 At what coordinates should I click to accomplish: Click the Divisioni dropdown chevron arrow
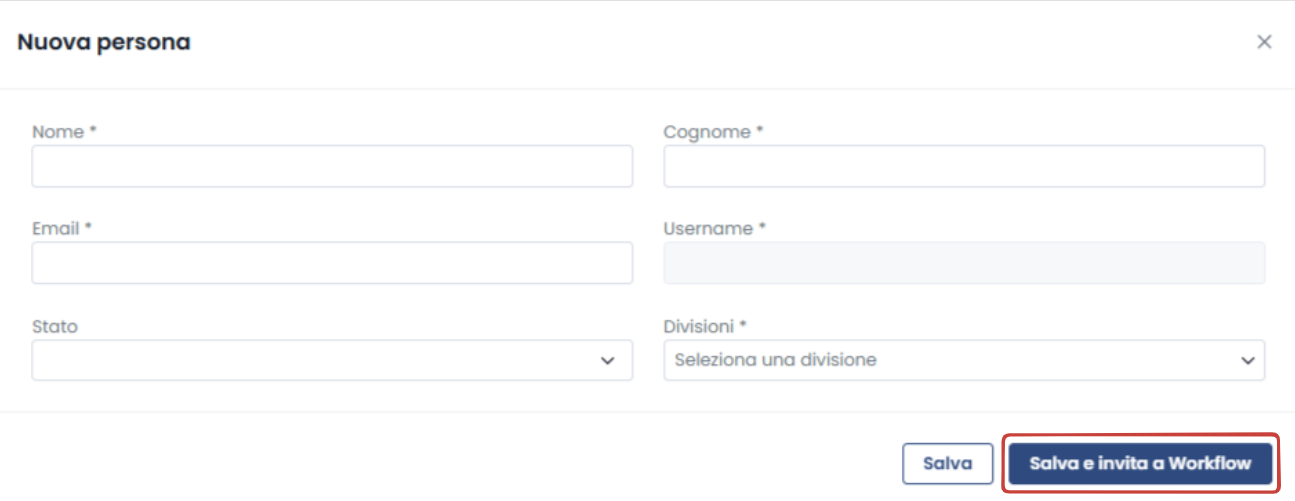[x=1247, y=361]
